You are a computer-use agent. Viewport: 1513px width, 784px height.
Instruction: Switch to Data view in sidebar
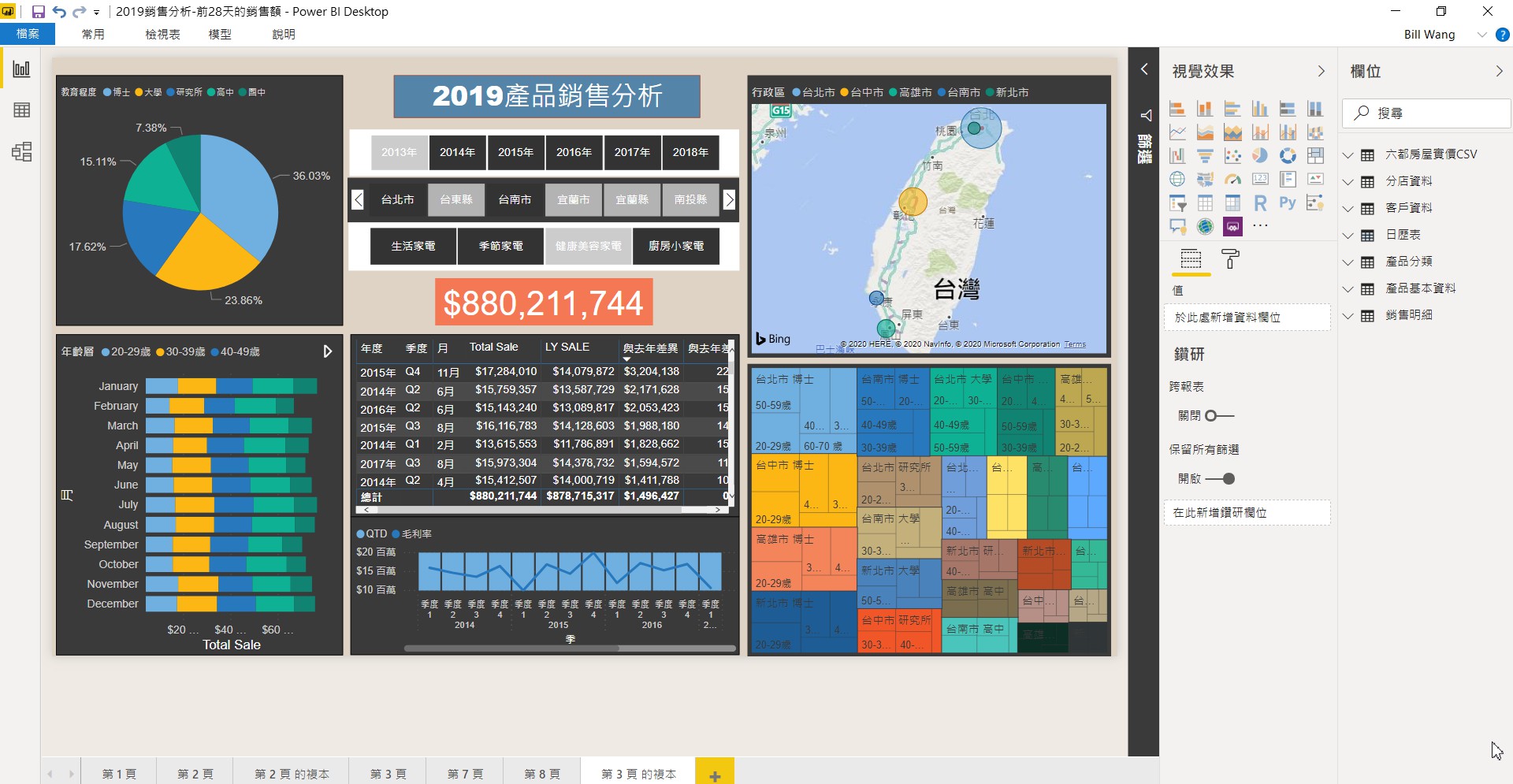pyautogui.click(x=21, y=110)
